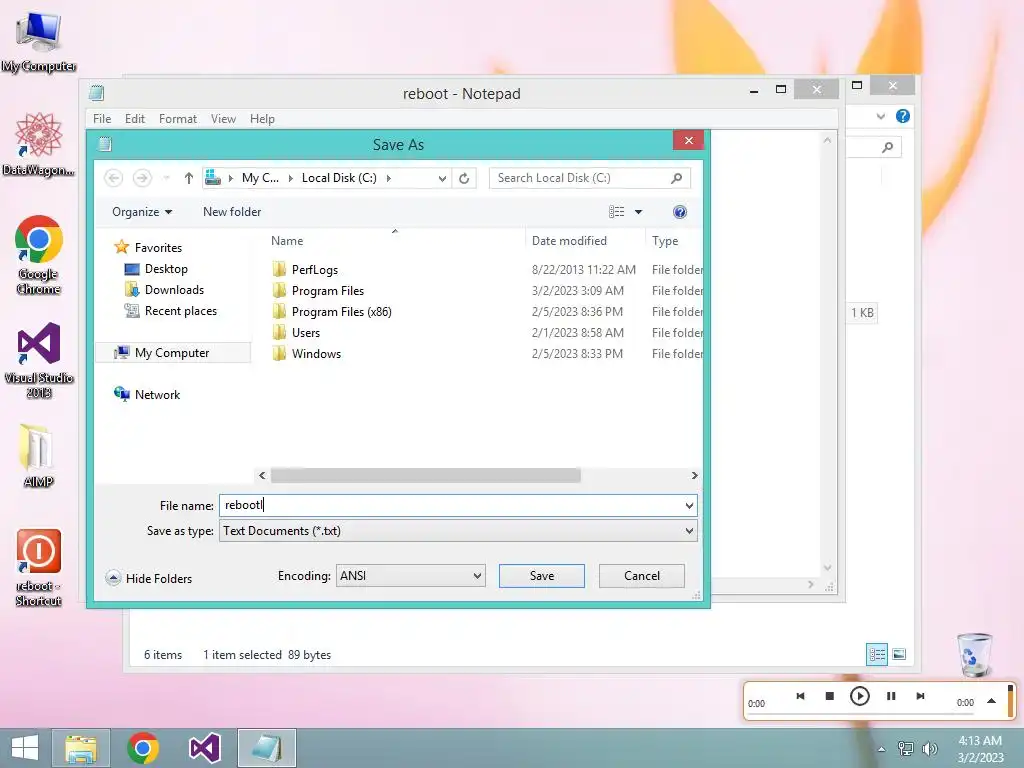Screen dimensions: 1024x768
Task: Select the PerfLogs folder
Action: coord(315,270)
